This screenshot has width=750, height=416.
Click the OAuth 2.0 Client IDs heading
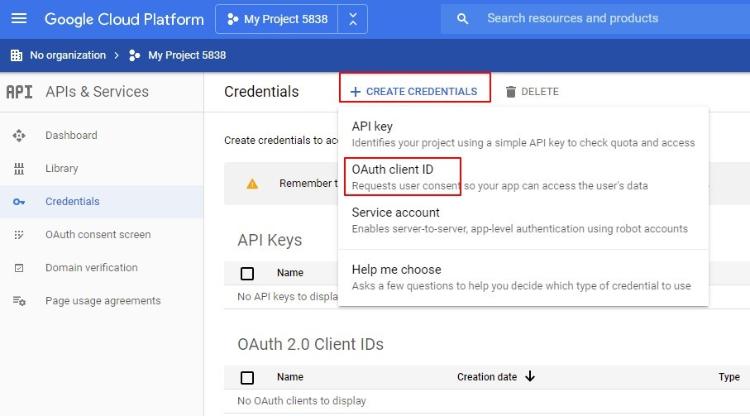coord(310,344)
